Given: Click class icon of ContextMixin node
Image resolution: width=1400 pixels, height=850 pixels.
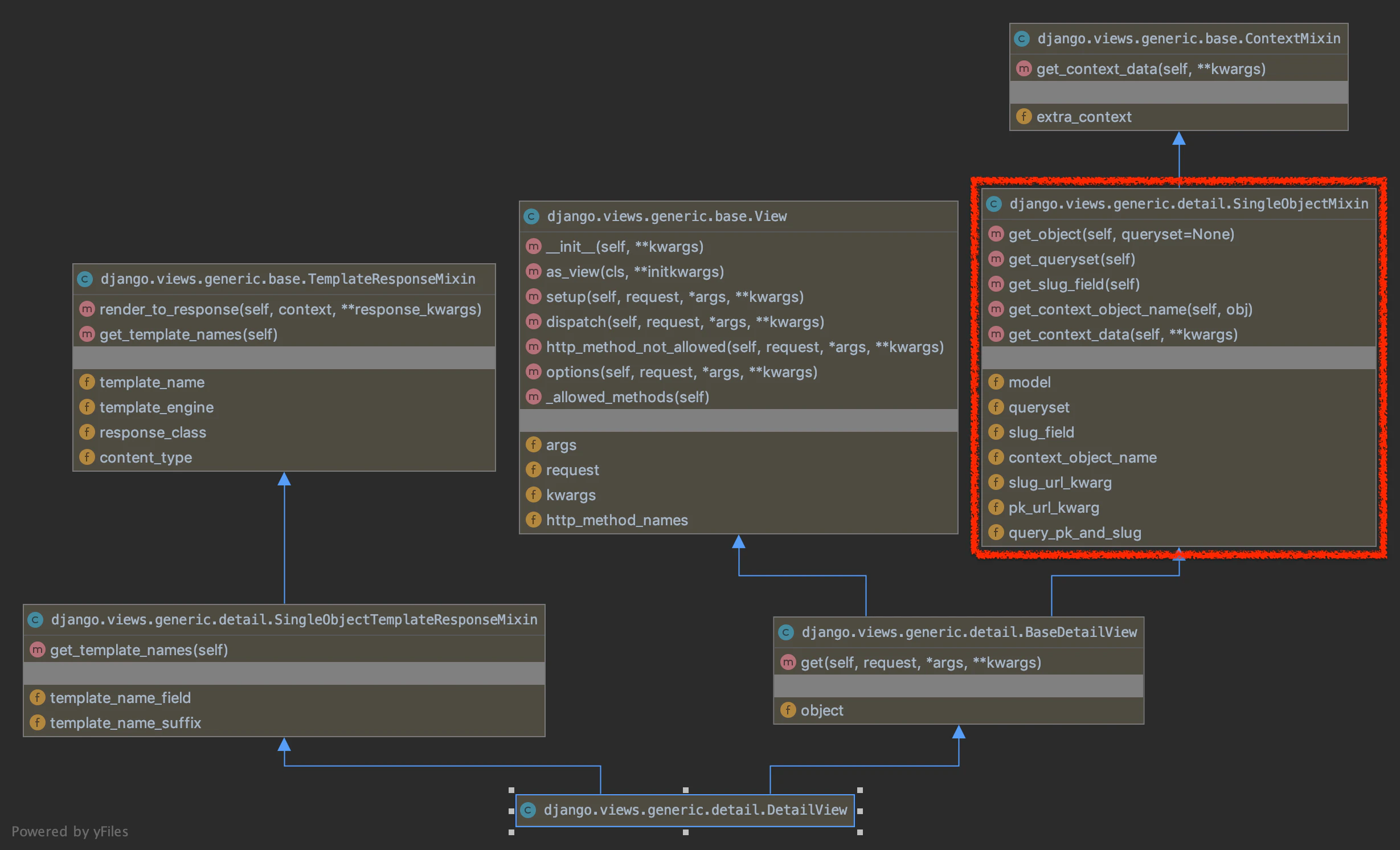Looking at the screenshot, I should pyautogui.click(x=1022, y=39).
